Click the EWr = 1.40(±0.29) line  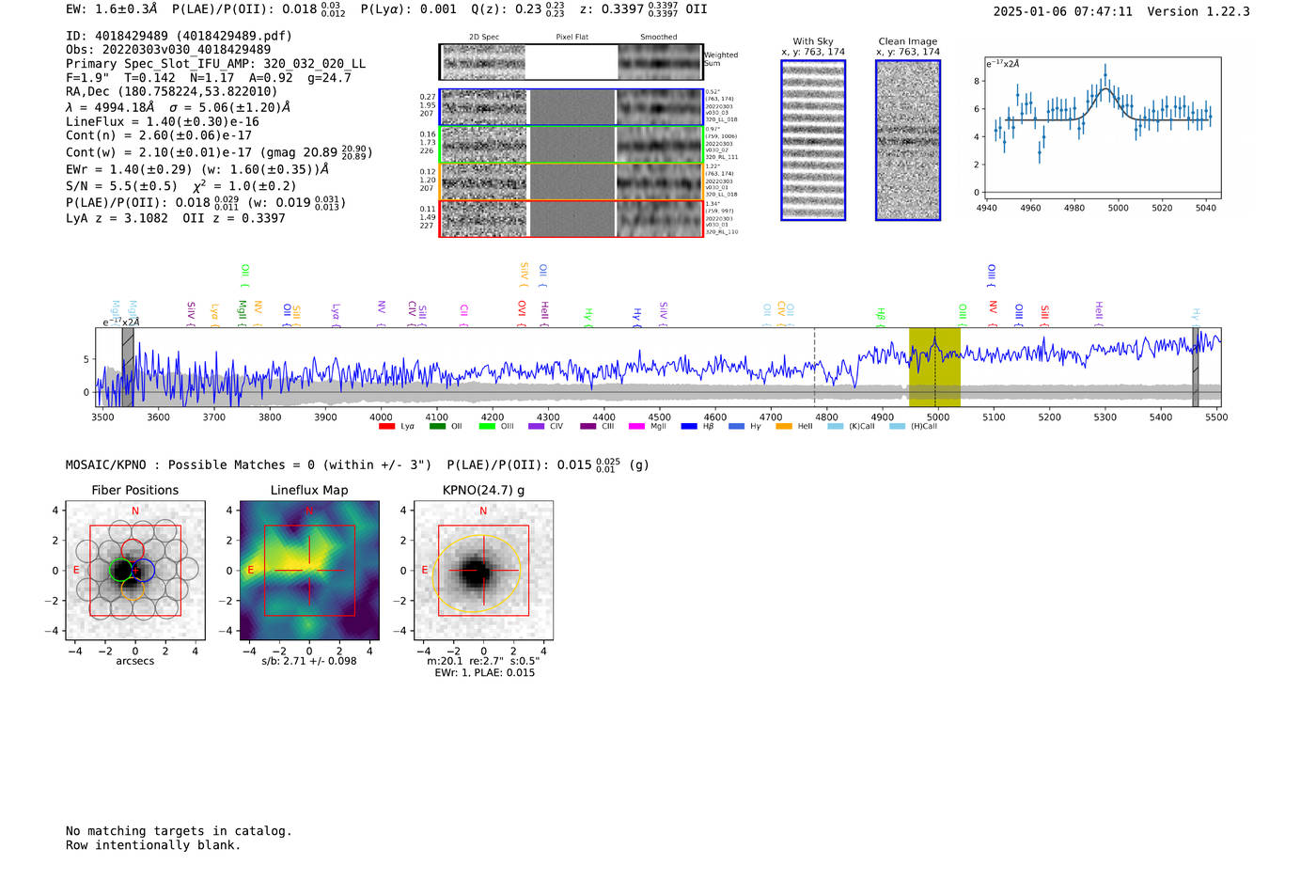click(197, 169)
